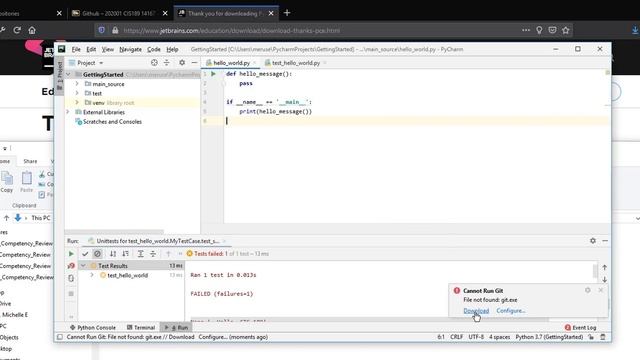This screenshot has width=640, height=360.
Task: Click the browser downloads arrow icon
Action: point(635,30)
